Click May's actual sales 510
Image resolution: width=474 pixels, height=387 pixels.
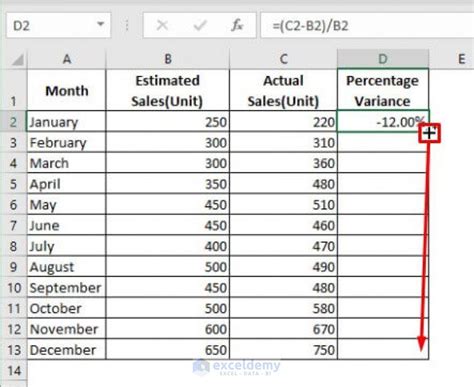[x=283, y=205]
